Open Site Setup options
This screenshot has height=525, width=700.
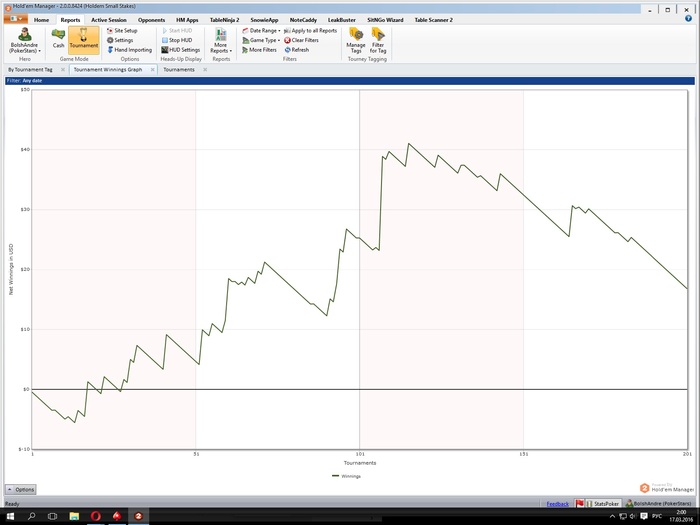(122, 30)
